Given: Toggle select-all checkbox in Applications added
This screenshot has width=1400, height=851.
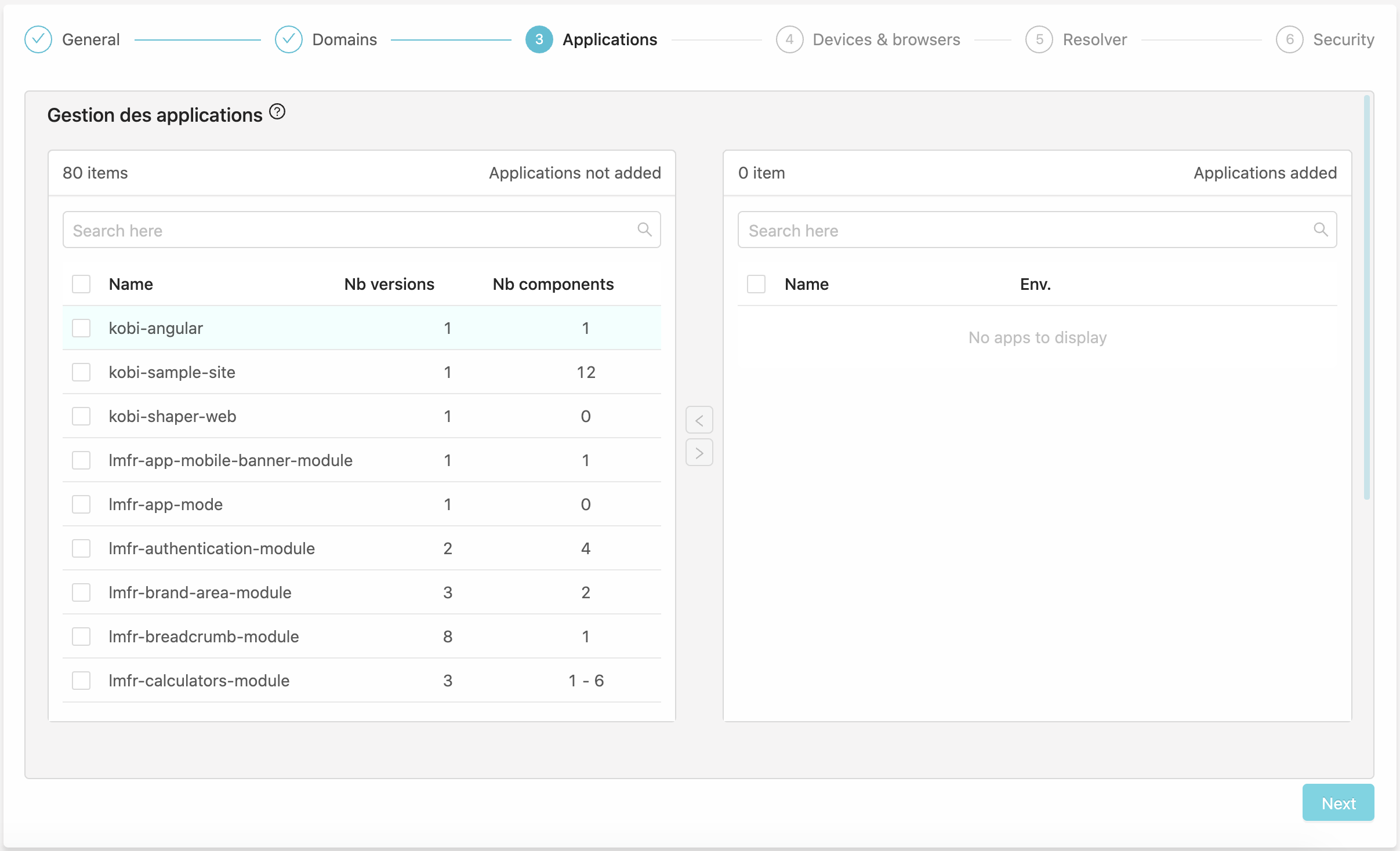Looking at the screenshot, I should pos(756,284).
